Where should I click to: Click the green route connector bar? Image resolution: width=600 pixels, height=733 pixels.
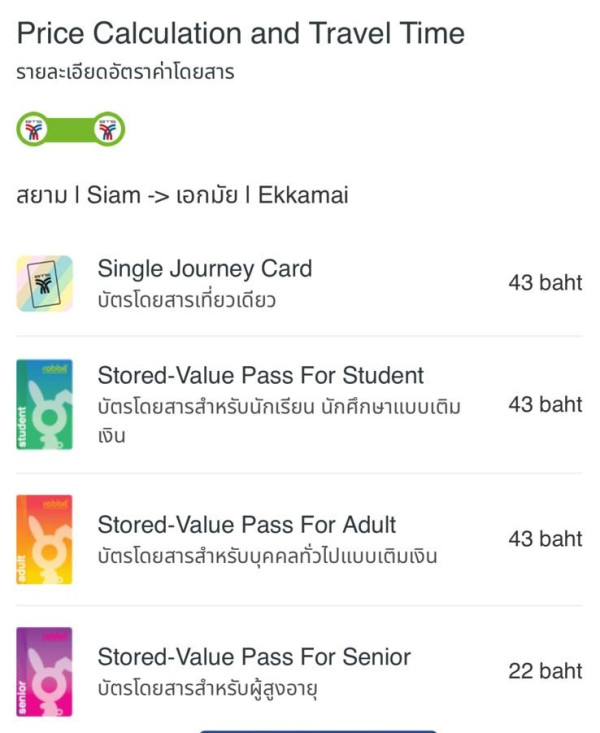pyautogui.click(x=69, y=130)
